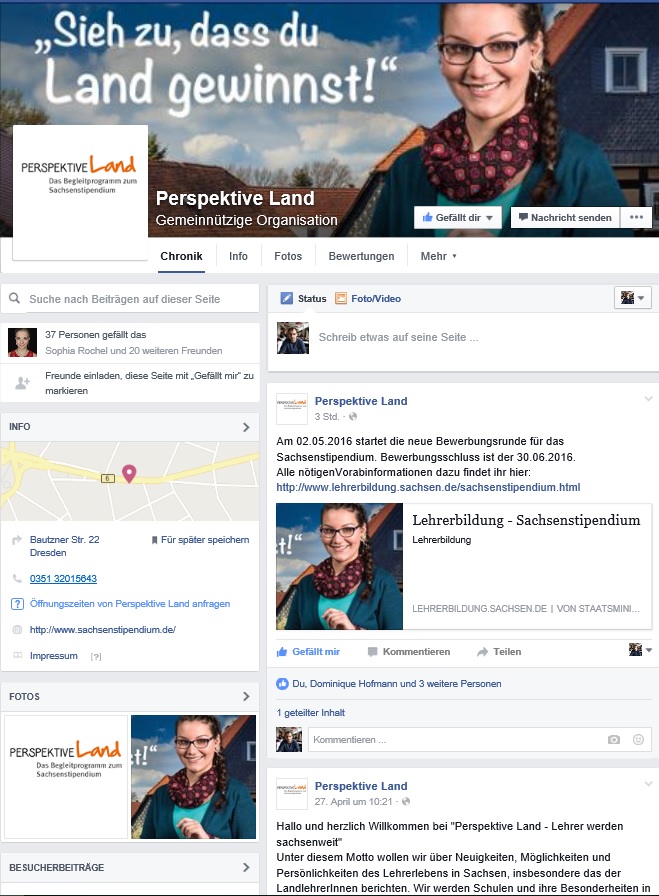Open the Lehrerbildung link preview image
659x896 pixels.
coord(340,566)
